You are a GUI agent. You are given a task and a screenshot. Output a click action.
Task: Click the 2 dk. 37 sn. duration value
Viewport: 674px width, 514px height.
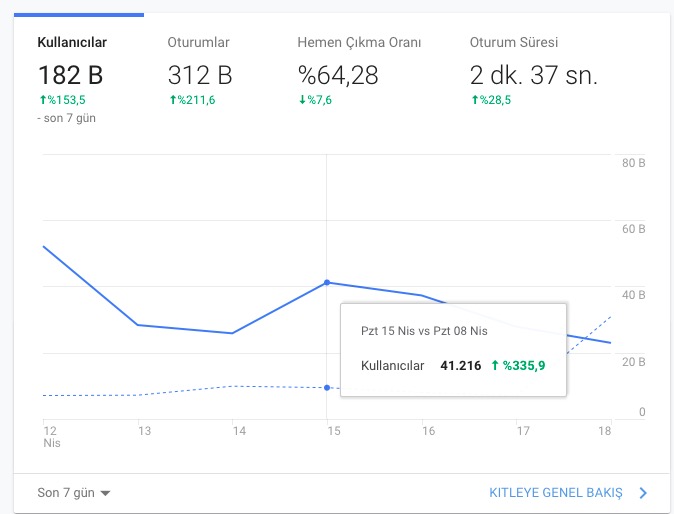click(533, 75)
